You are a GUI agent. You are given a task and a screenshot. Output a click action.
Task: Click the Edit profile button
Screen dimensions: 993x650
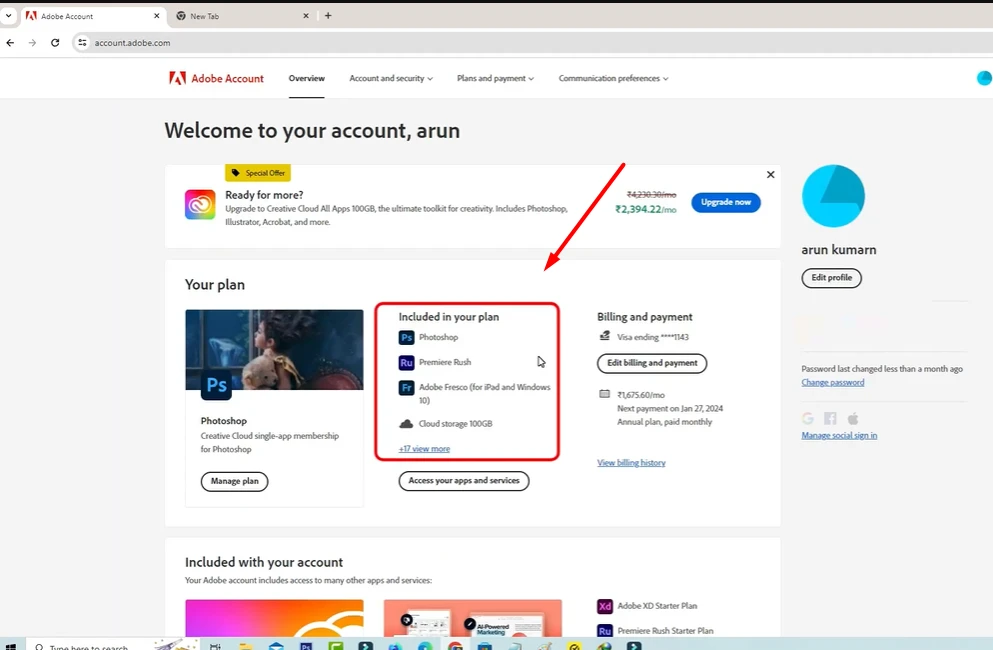tap(832, 277)
